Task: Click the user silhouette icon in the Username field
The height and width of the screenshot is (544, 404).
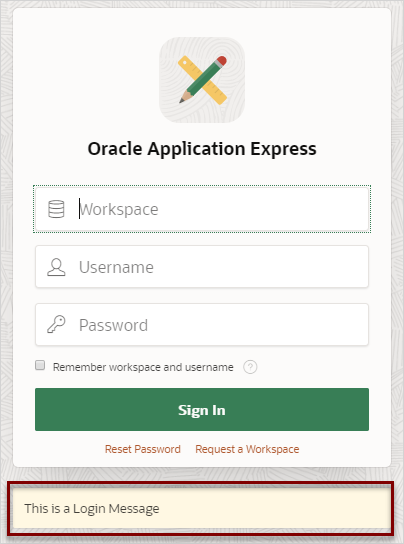Action: point(56,267)
